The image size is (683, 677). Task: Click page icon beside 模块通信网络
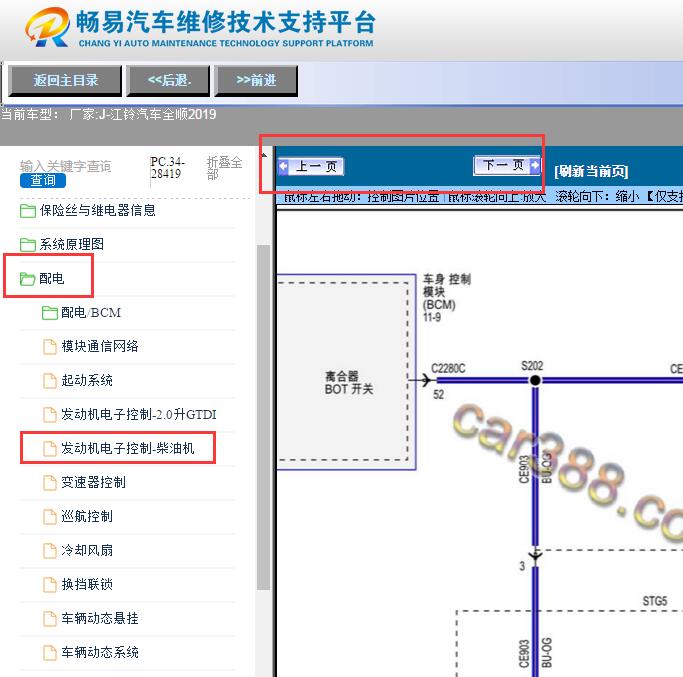click(x=50, y=347)
